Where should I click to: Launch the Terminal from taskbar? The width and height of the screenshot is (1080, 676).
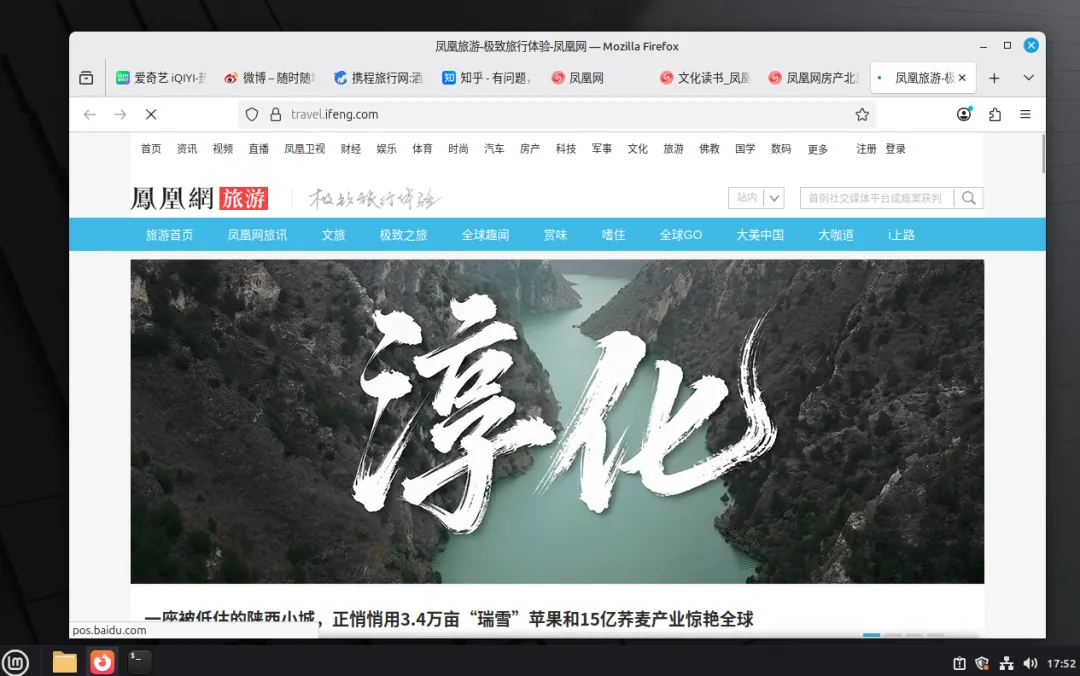139,662
